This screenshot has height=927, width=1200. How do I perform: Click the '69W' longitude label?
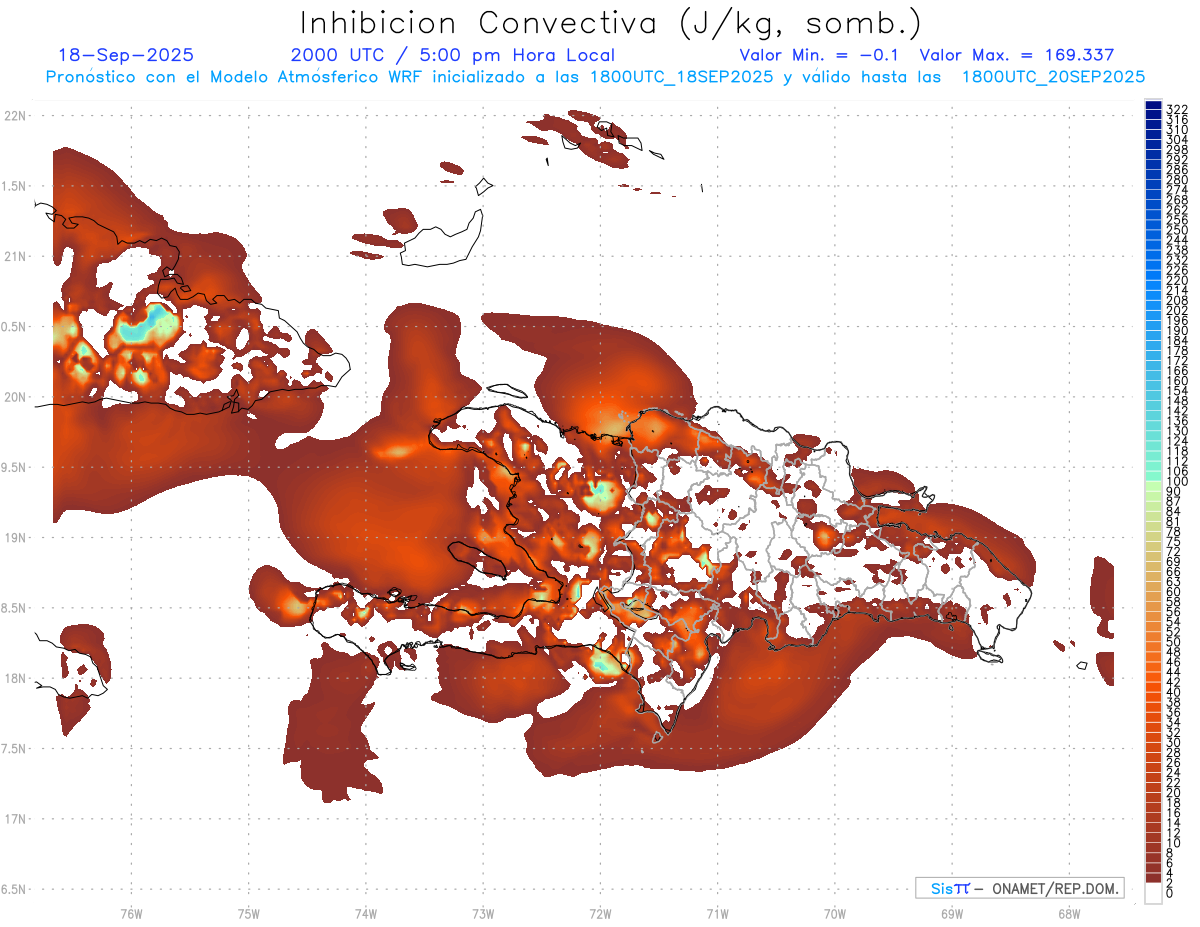pyautogui.click(x=952, y=913)
